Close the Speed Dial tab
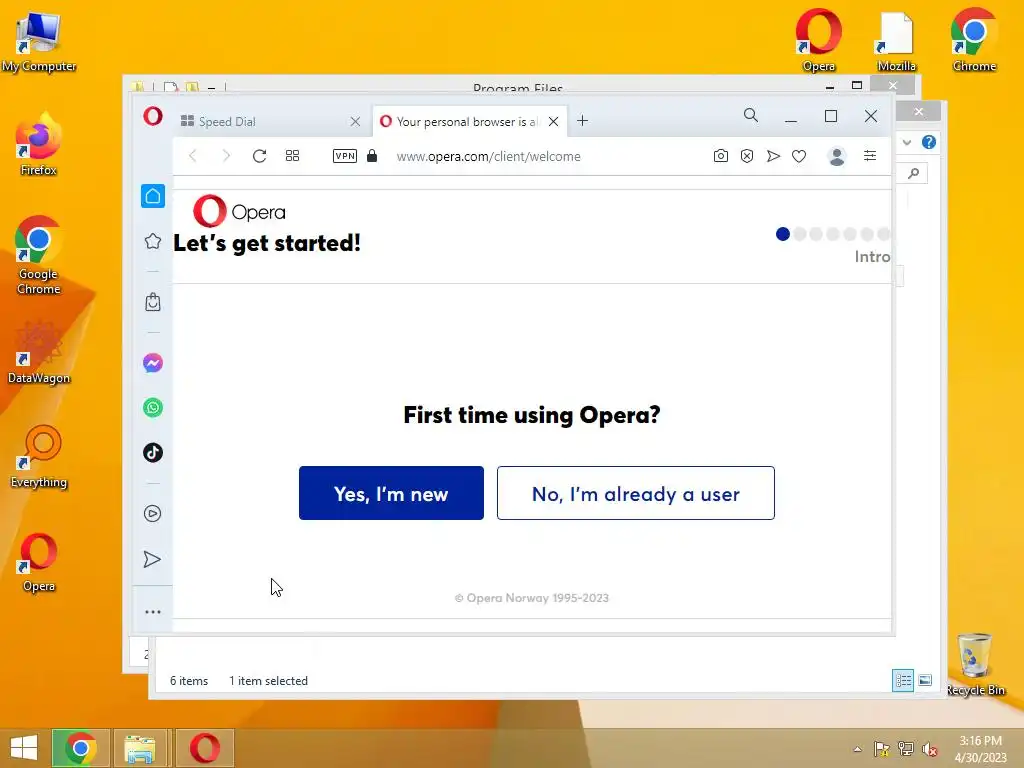The height and width of the screenshot is (768, 1024). 355,121
